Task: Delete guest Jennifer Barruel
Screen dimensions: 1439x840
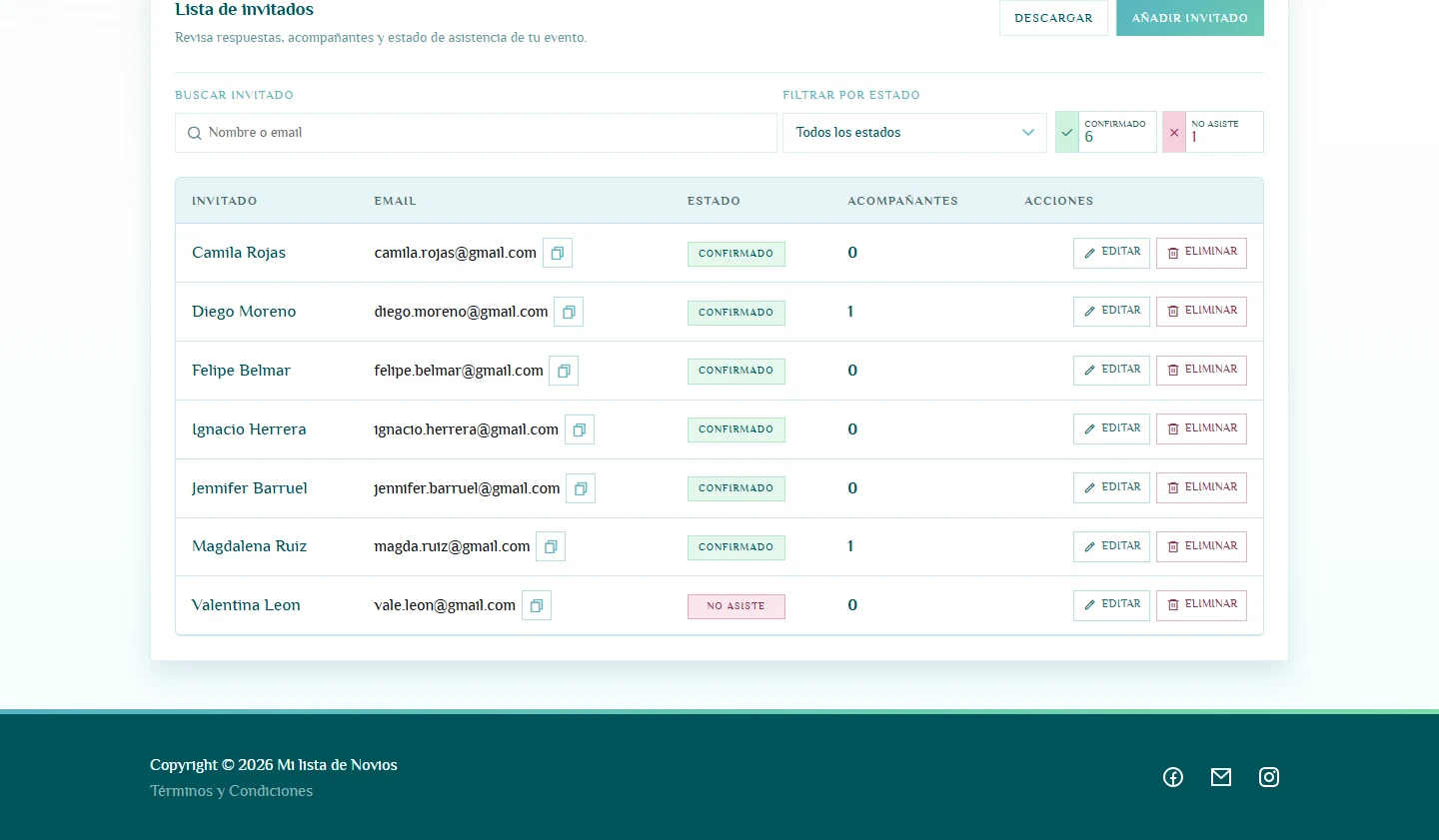Action: [x=1201, y=488]
